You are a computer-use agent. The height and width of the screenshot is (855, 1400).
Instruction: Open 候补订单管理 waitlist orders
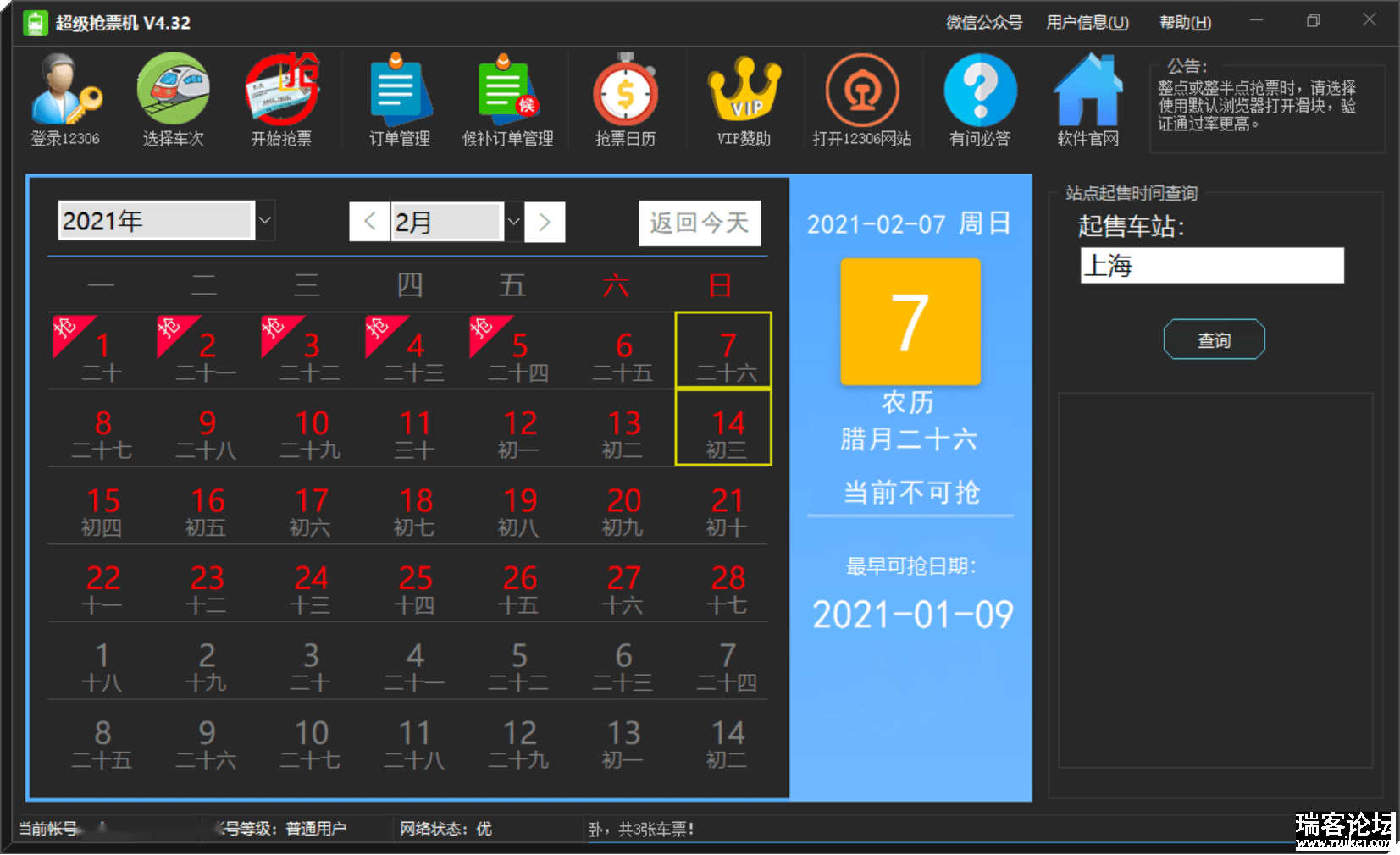pyautogui.click(x=507, y=100)
